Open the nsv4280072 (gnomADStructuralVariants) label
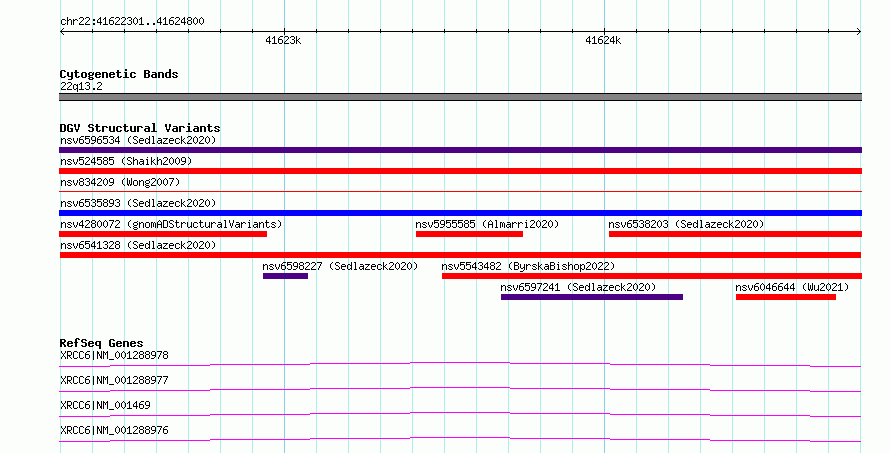Screen dimensions: 890x453 (171, 224)
